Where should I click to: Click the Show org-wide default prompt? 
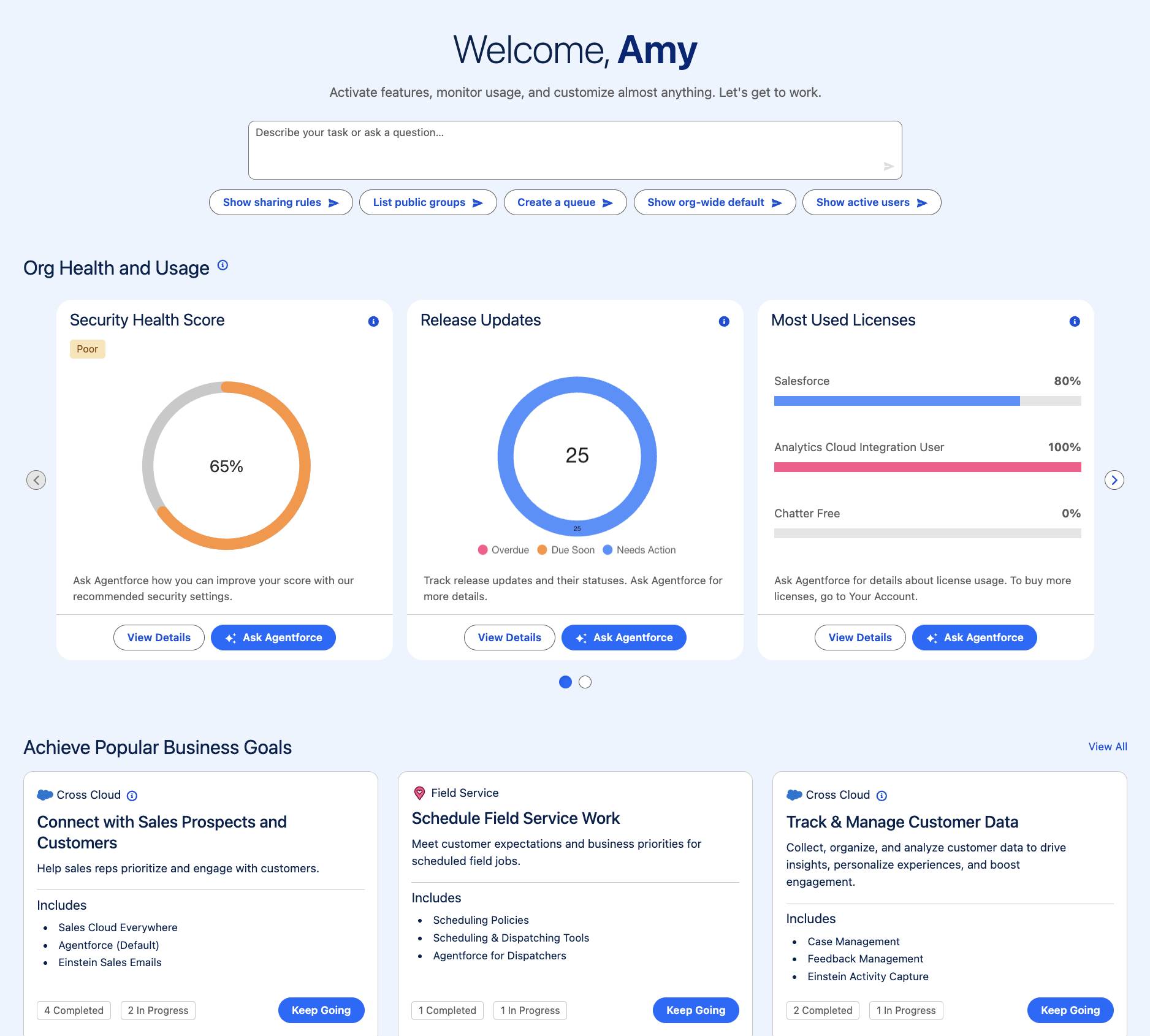click(715, 202)
